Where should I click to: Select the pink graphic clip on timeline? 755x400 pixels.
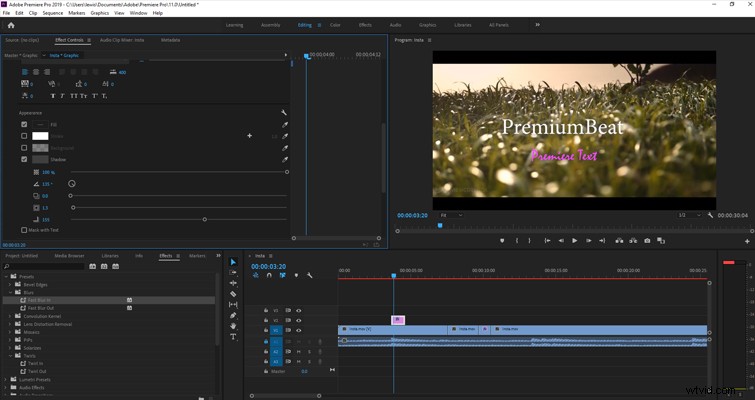(x=398, y=320)
